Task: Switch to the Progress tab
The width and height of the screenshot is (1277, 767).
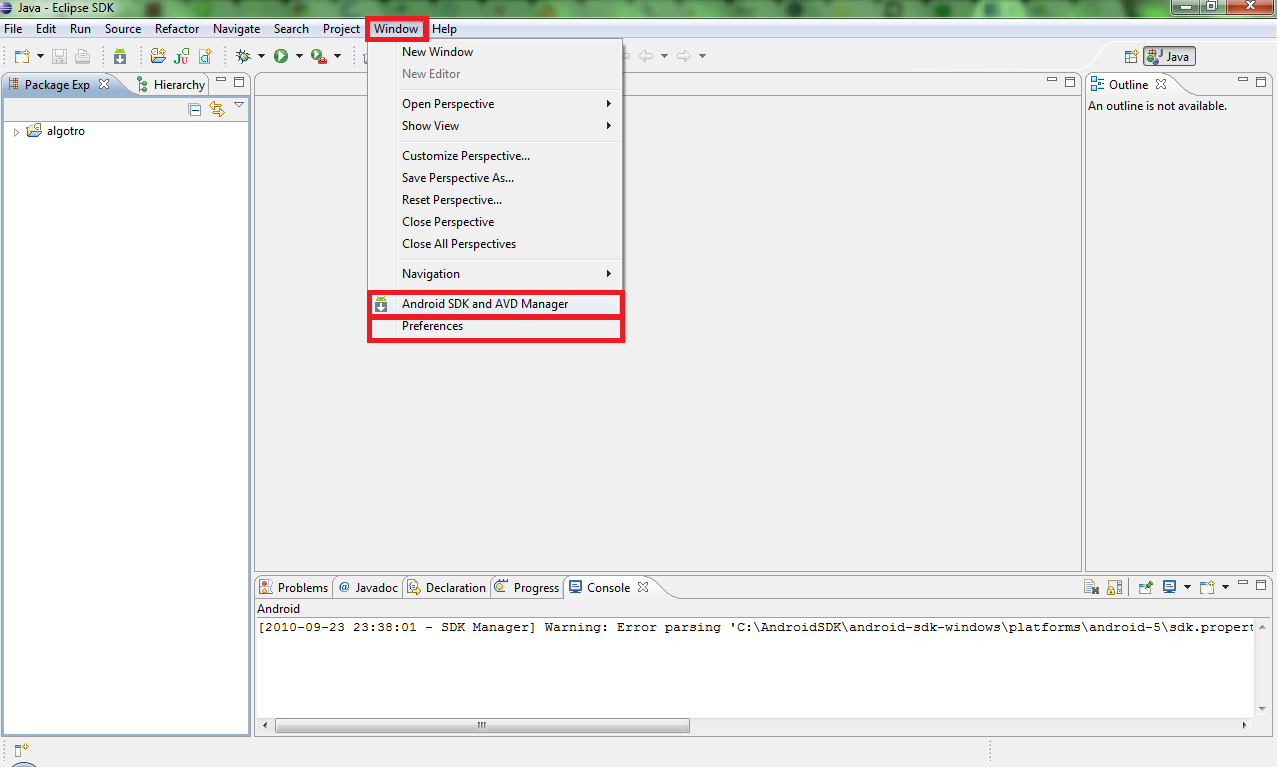Action: click(526, 588)
